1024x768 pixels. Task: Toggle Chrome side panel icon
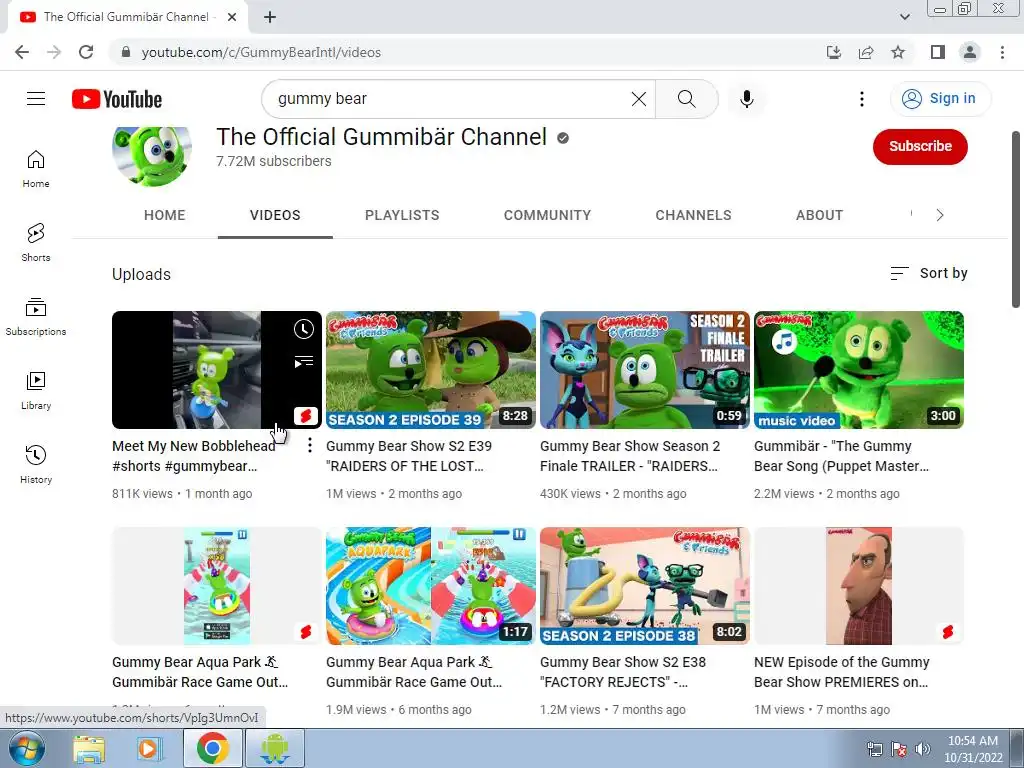938,52
